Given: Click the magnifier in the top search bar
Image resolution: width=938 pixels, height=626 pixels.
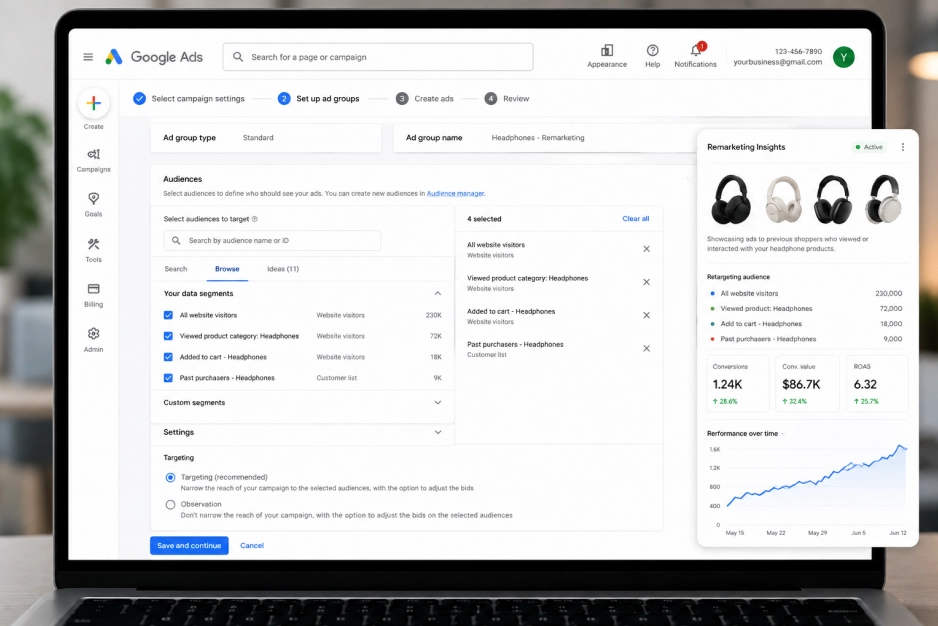Looking at the screenshot, I should pyautogui.click(x=238, y=57).
